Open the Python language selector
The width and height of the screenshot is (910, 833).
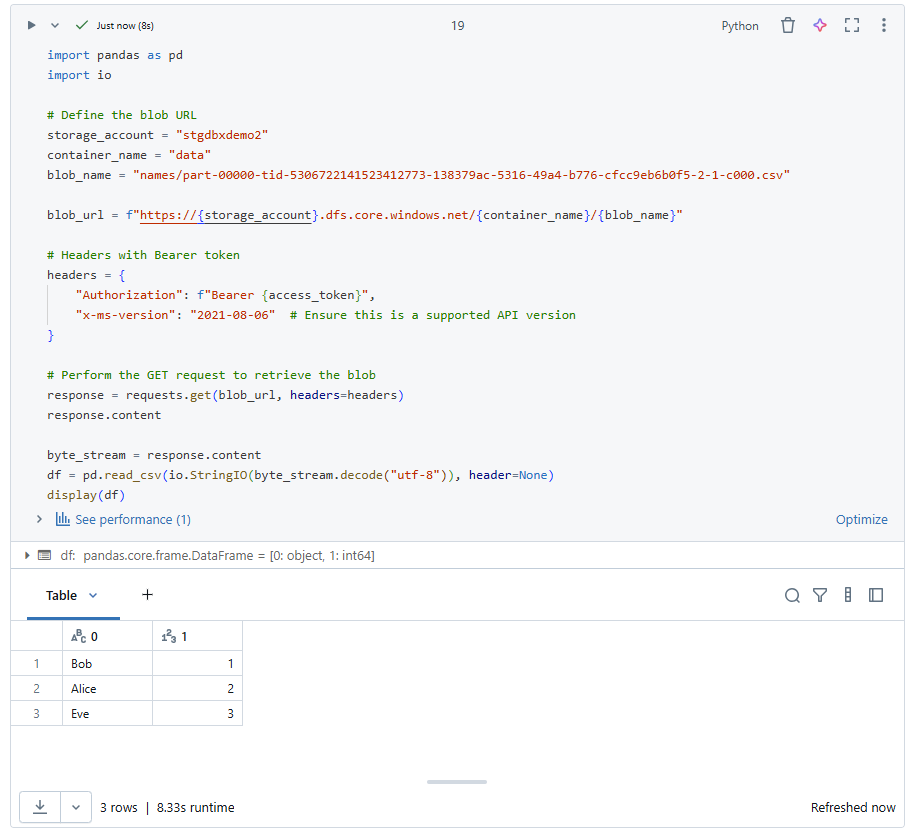click(740, 25)
